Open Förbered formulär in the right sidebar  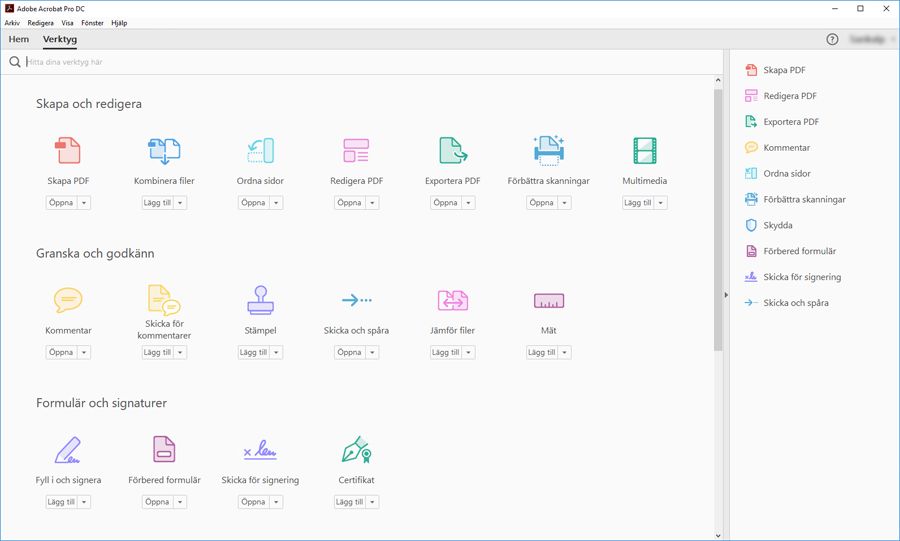coord(790,251)
